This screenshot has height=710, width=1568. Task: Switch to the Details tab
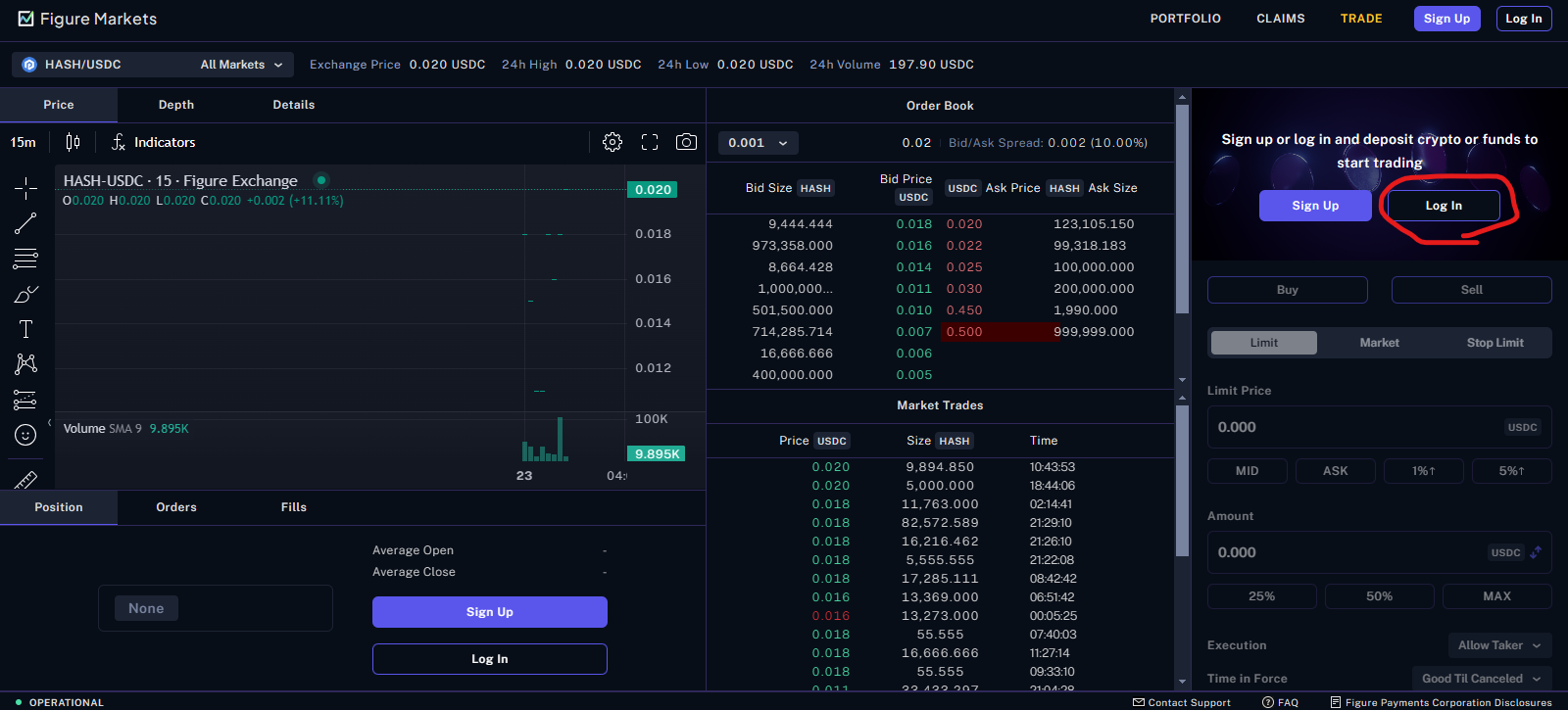point(294,105)
